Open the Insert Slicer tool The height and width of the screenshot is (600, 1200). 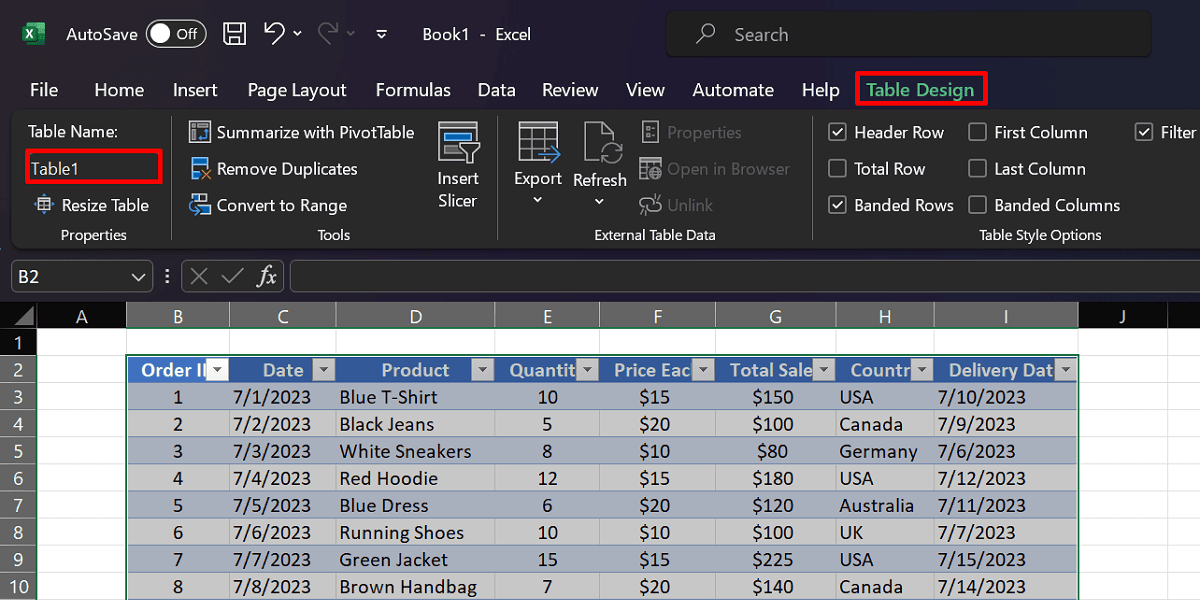click(x=458, y=165)
